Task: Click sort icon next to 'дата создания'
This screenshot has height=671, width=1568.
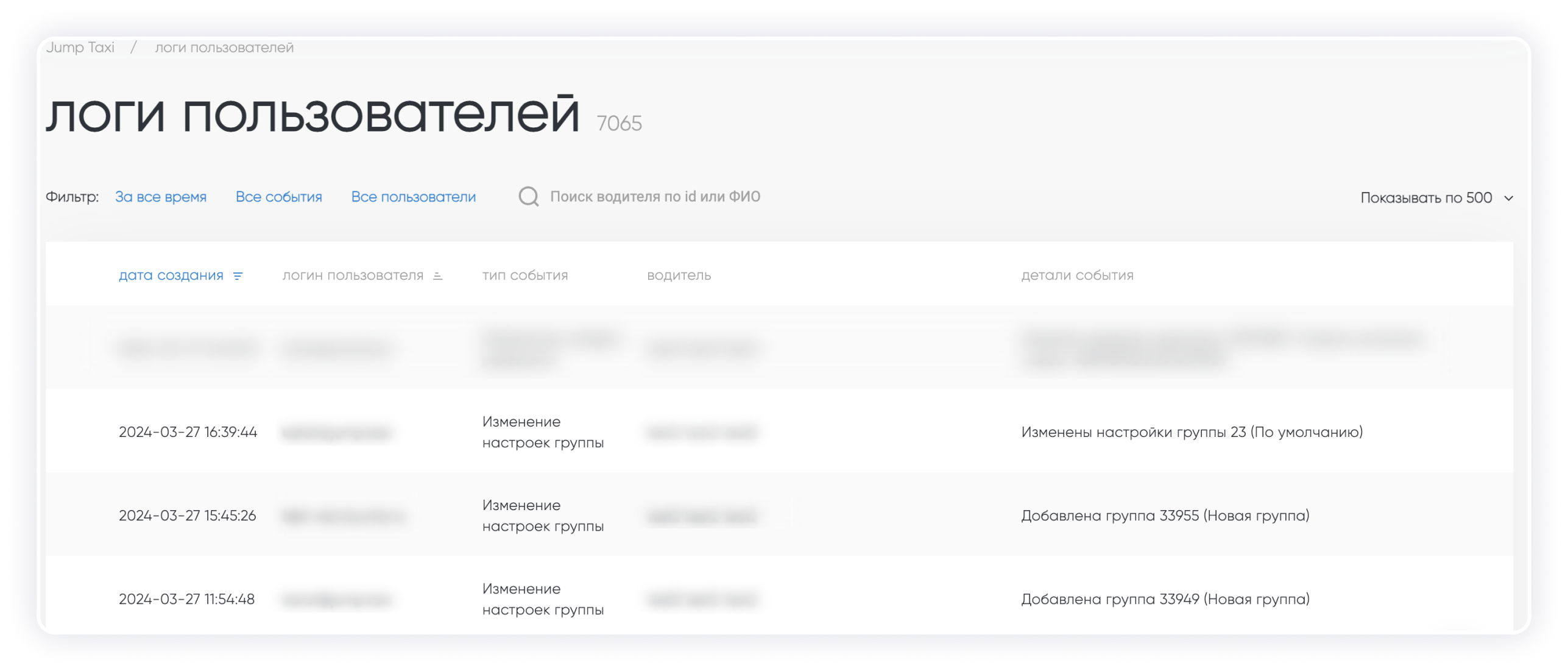Action: coord(238,276)
